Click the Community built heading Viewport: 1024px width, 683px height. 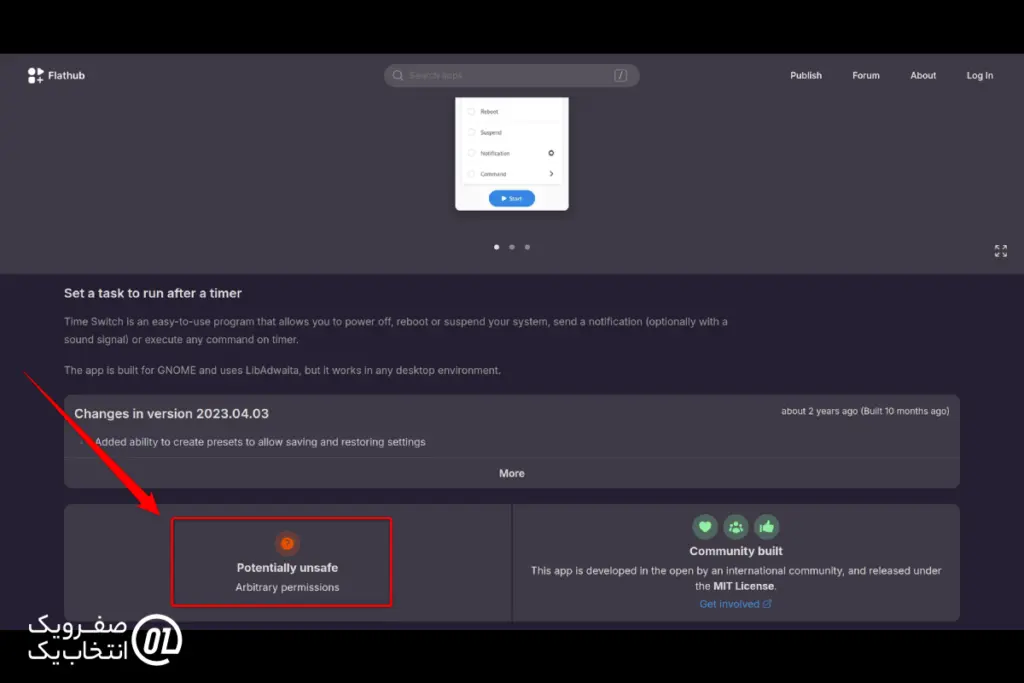[x=736, y=551]
